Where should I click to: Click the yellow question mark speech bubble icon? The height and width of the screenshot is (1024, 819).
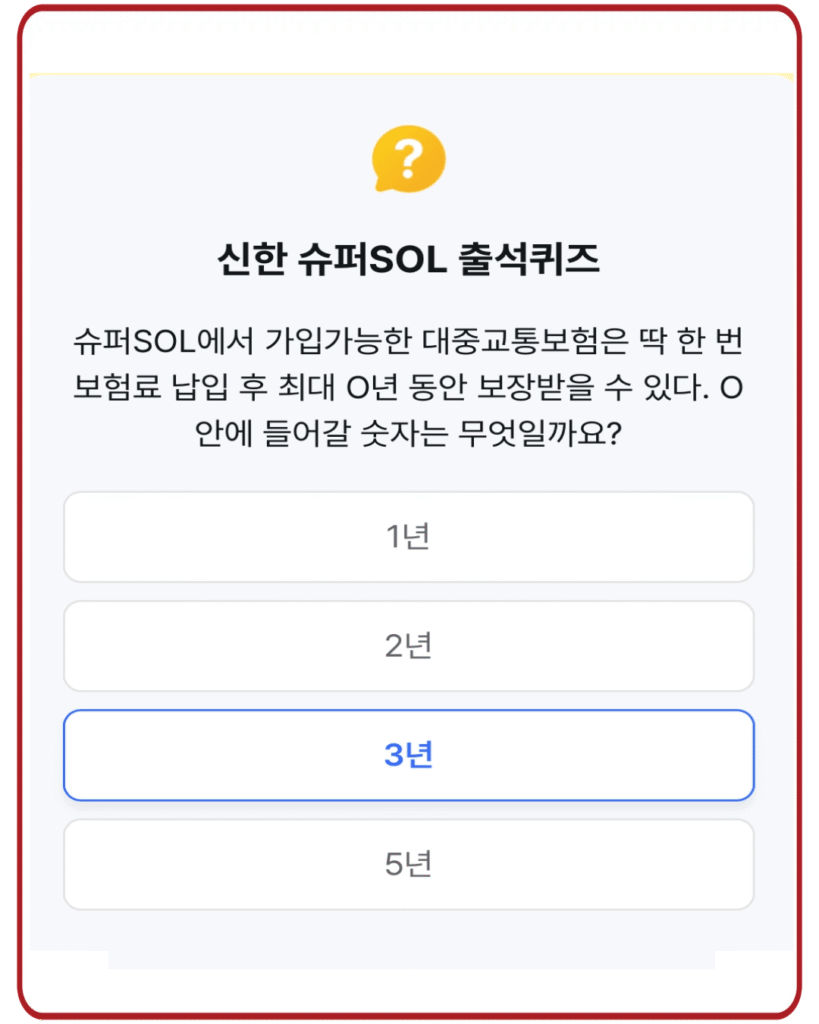click(408, 160)
